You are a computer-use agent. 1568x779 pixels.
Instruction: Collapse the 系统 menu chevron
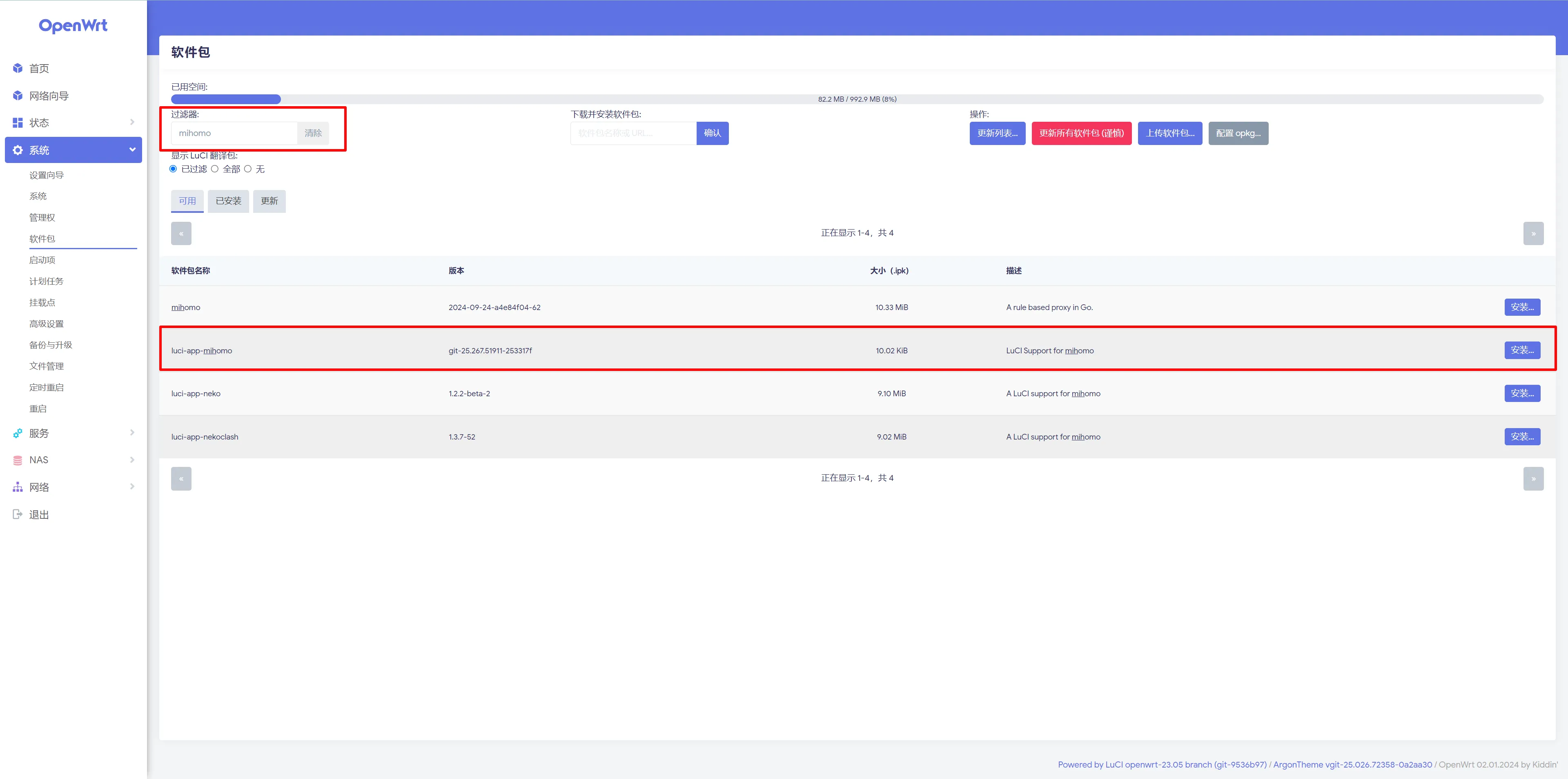coord(132,149)
